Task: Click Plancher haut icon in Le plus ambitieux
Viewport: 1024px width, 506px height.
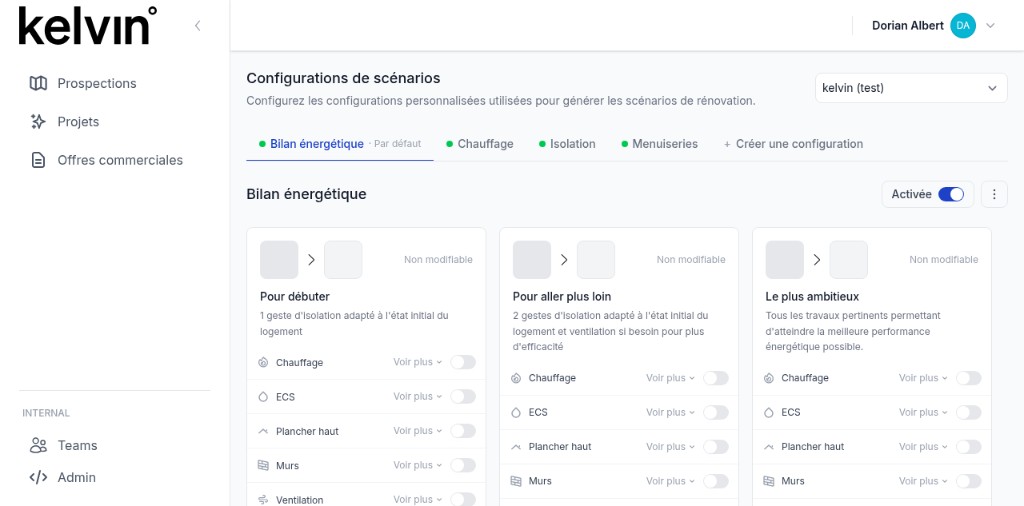Action: tap(769, 447)
